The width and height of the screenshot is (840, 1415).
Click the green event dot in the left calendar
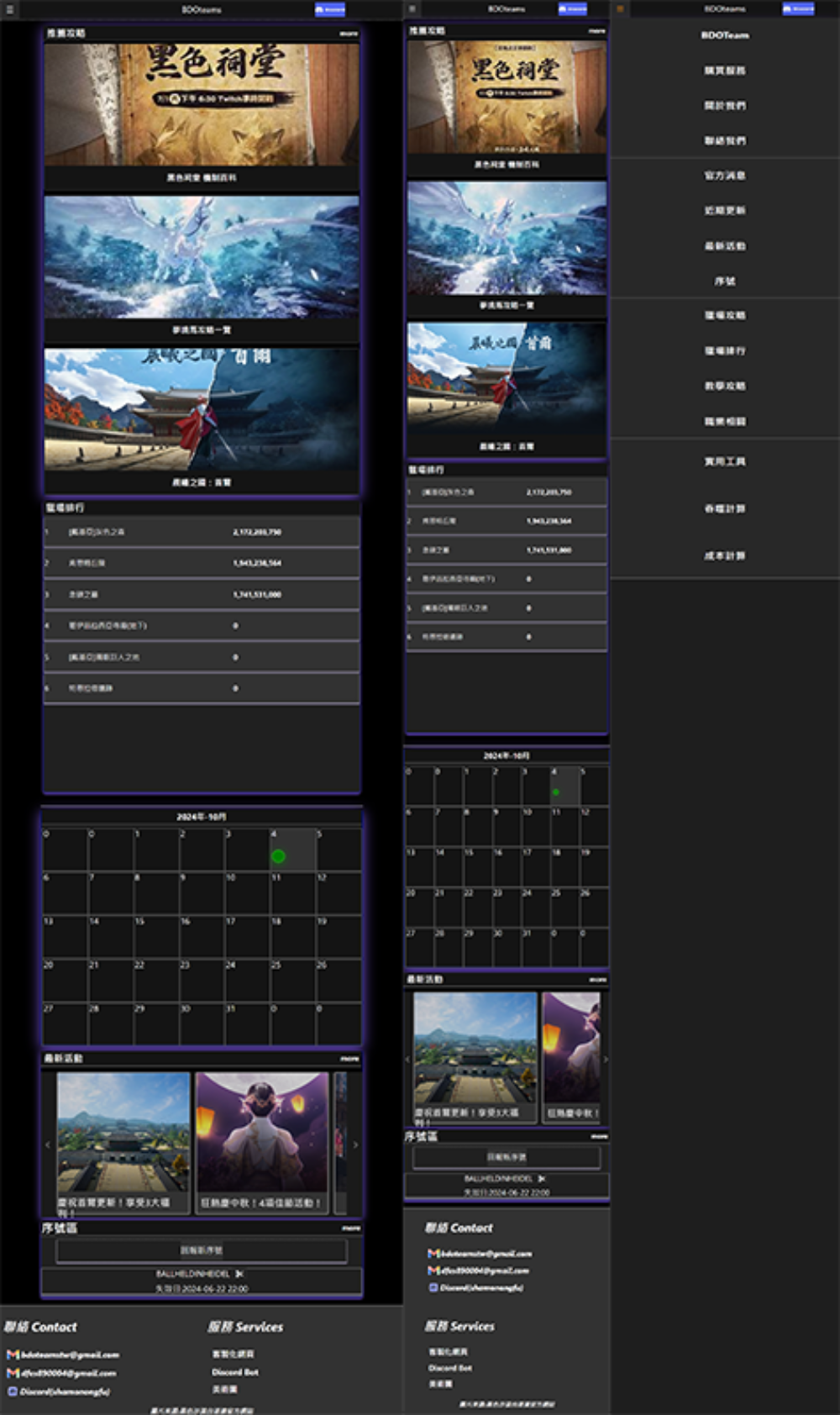click(x=278, y=856)
